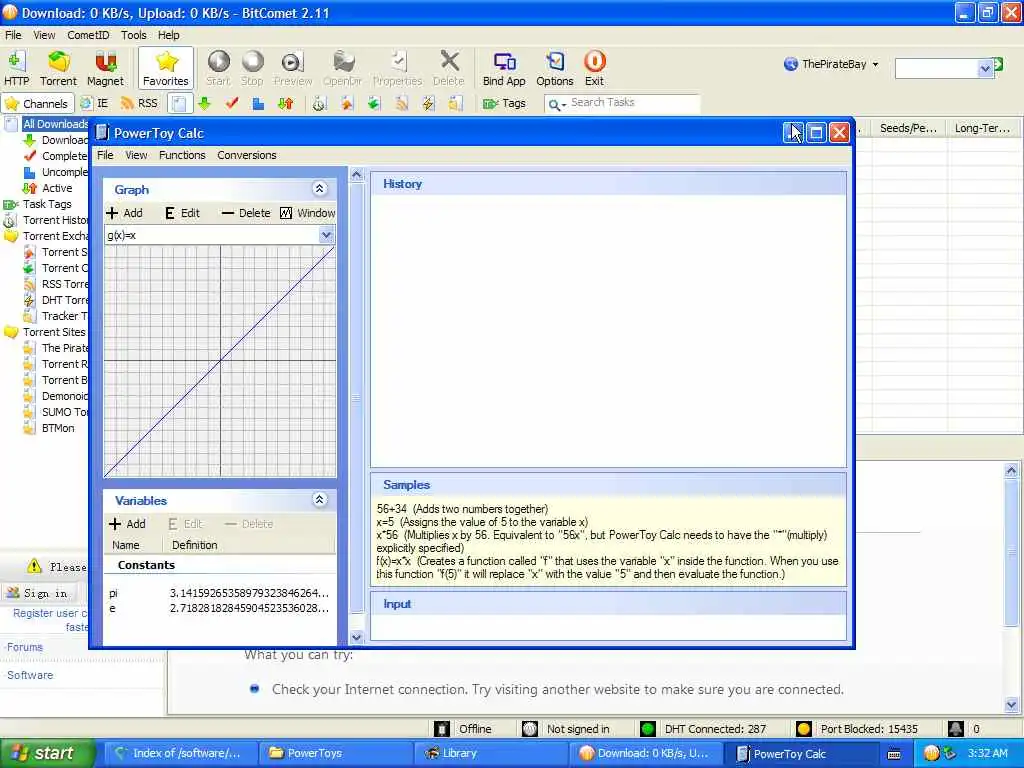Open BitComet Tools menu
The width and height of the screenshot is (1024, 768).
coord(133,35)
